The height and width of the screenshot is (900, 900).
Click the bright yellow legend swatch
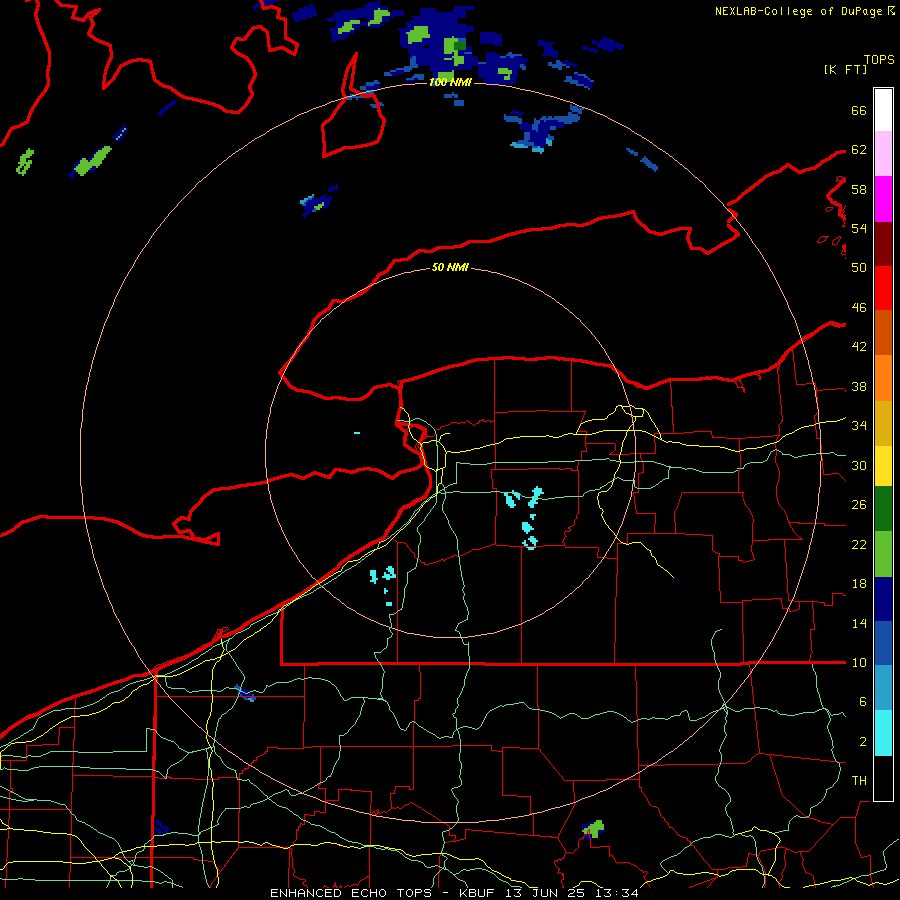point(883,466)
